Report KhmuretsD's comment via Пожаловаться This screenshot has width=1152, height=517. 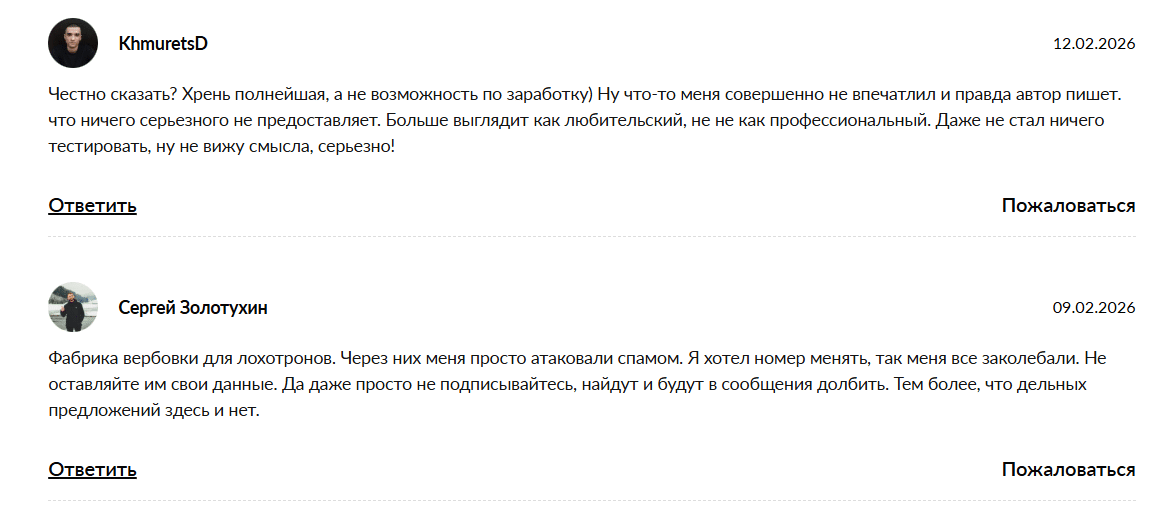1068,206
